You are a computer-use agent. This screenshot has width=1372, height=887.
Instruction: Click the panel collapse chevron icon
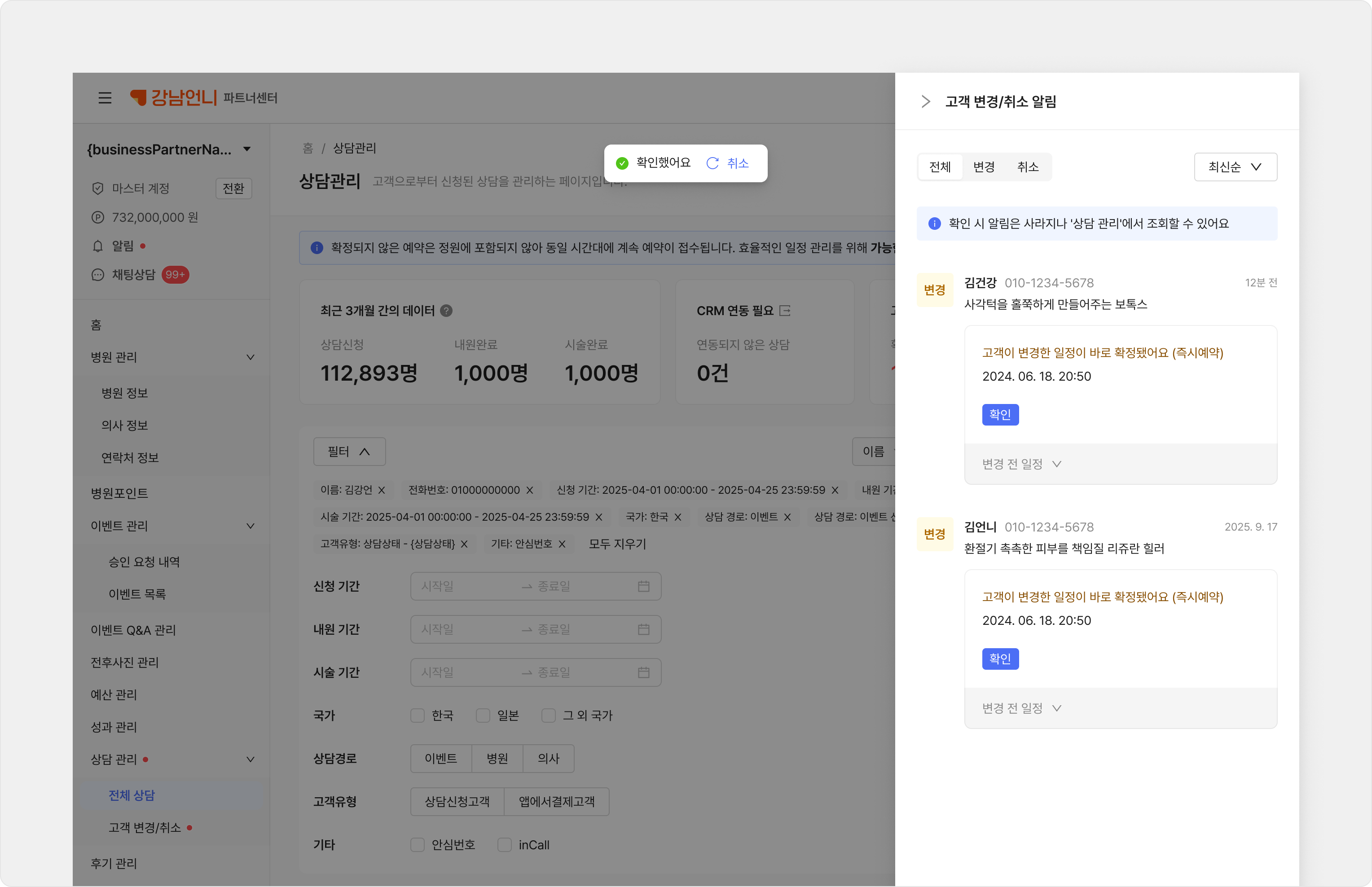click(x=925, y=102)
